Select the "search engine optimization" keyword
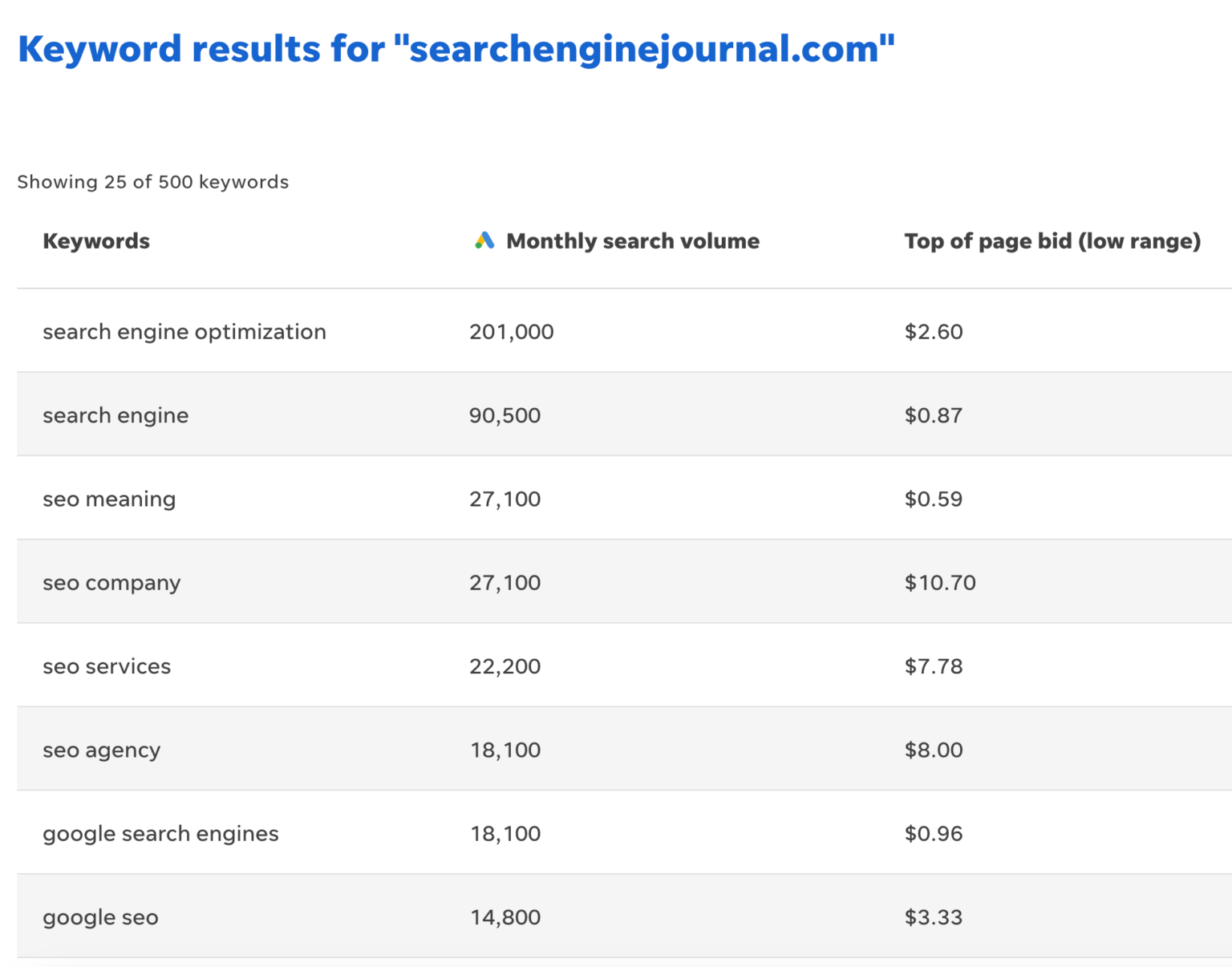 point(184,331)
